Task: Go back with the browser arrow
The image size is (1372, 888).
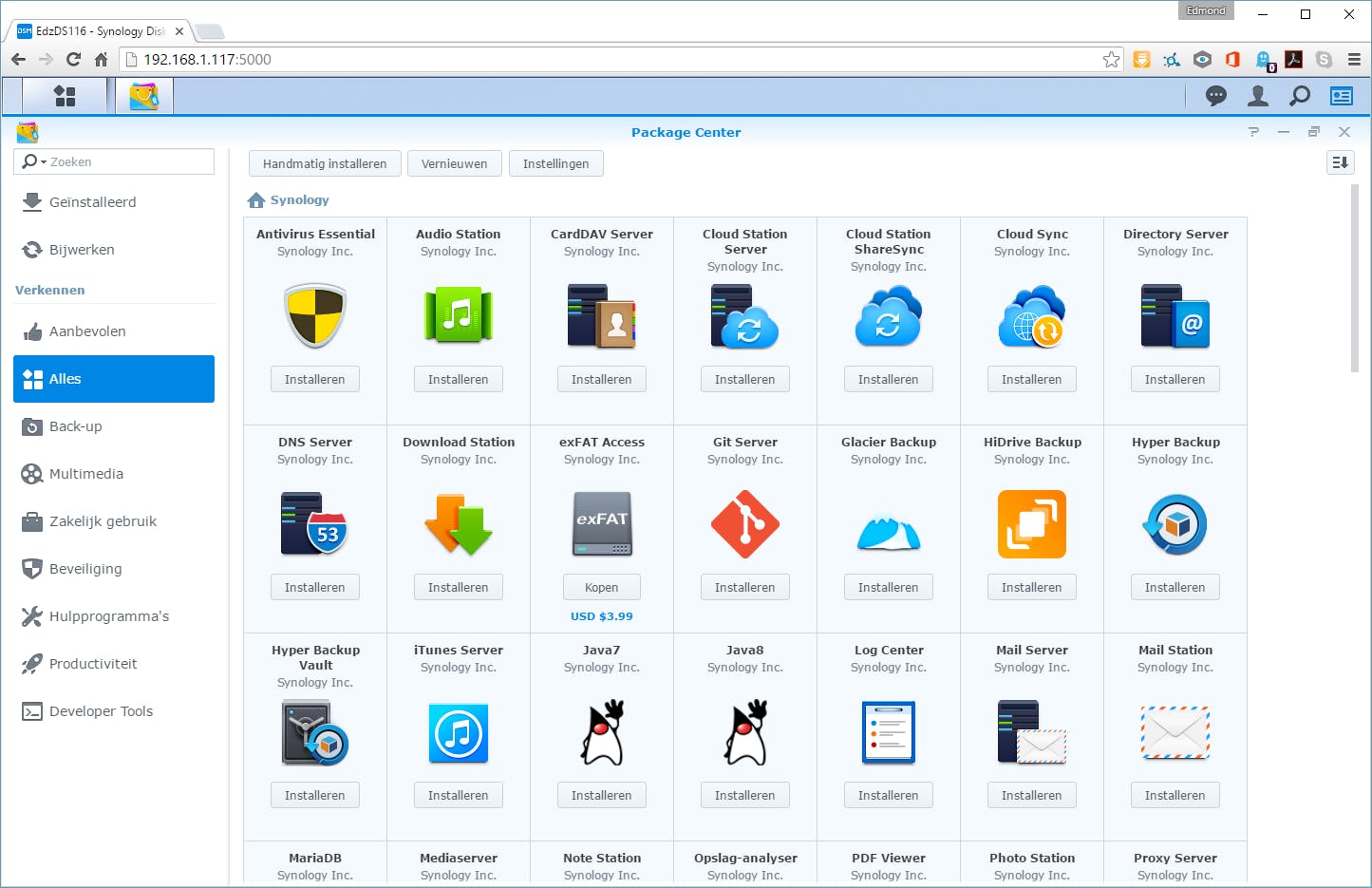Action: [18, 59]
